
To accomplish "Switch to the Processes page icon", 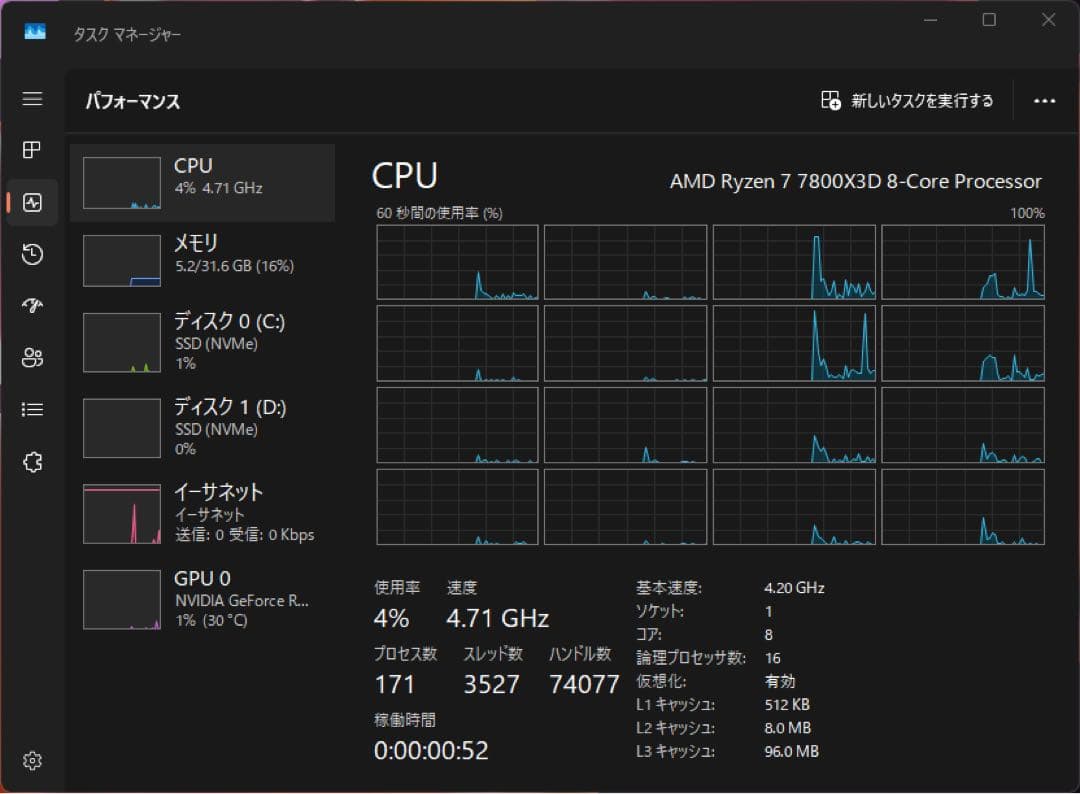I will tap(32, 150).
